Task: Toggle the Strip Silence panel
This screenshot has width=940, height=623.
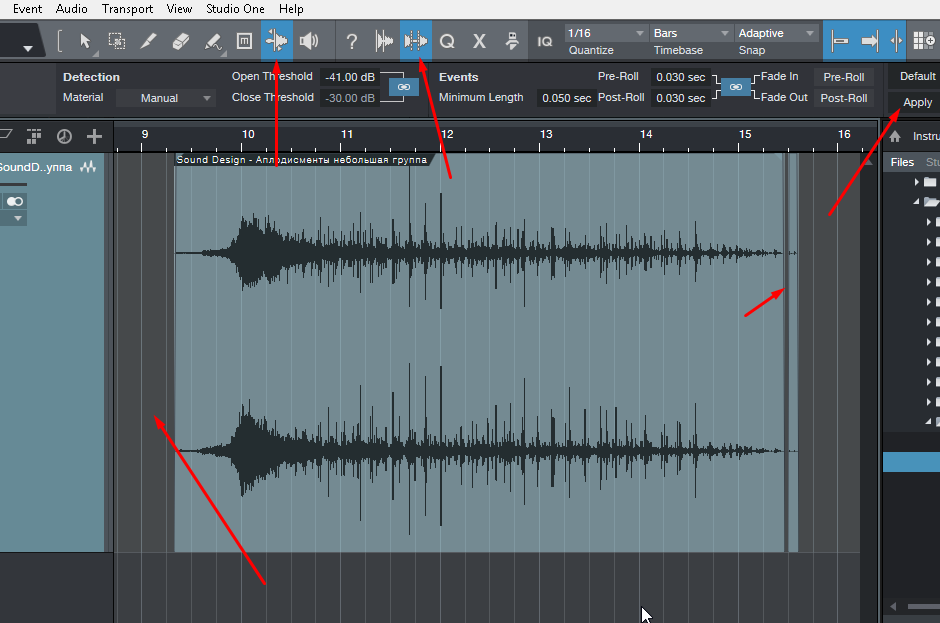Action: [416, 41]
